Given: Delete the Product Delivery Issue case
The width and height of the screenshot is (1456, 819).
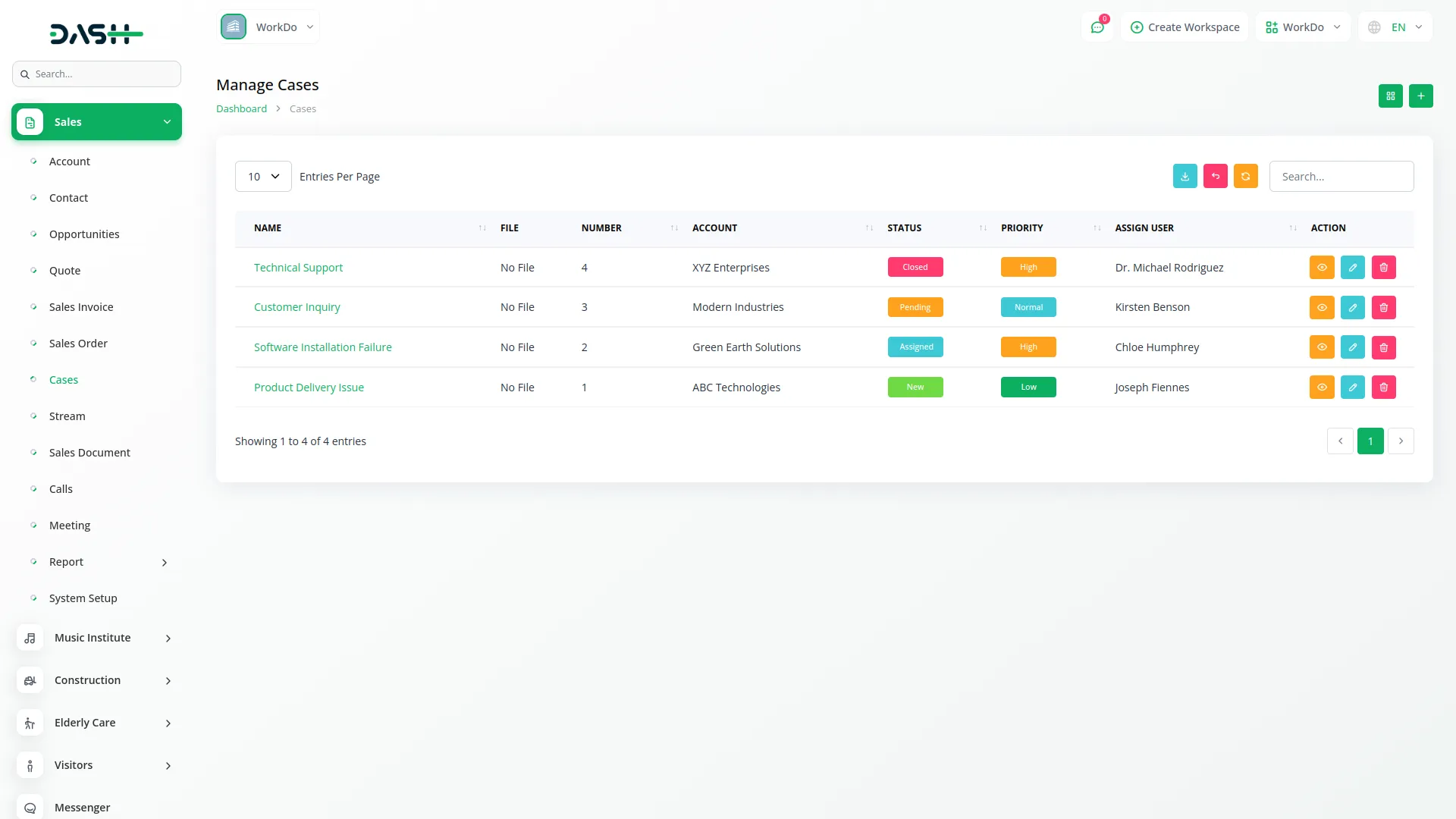Looking at the screenshot, I should pos(1383,388).
